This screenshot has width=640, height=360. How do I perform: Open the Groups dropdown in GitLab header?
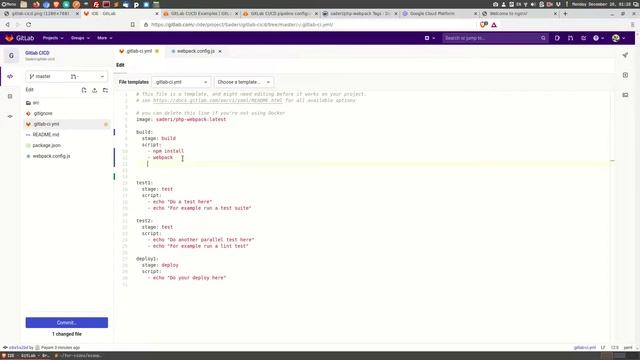(x=80, y=38)
